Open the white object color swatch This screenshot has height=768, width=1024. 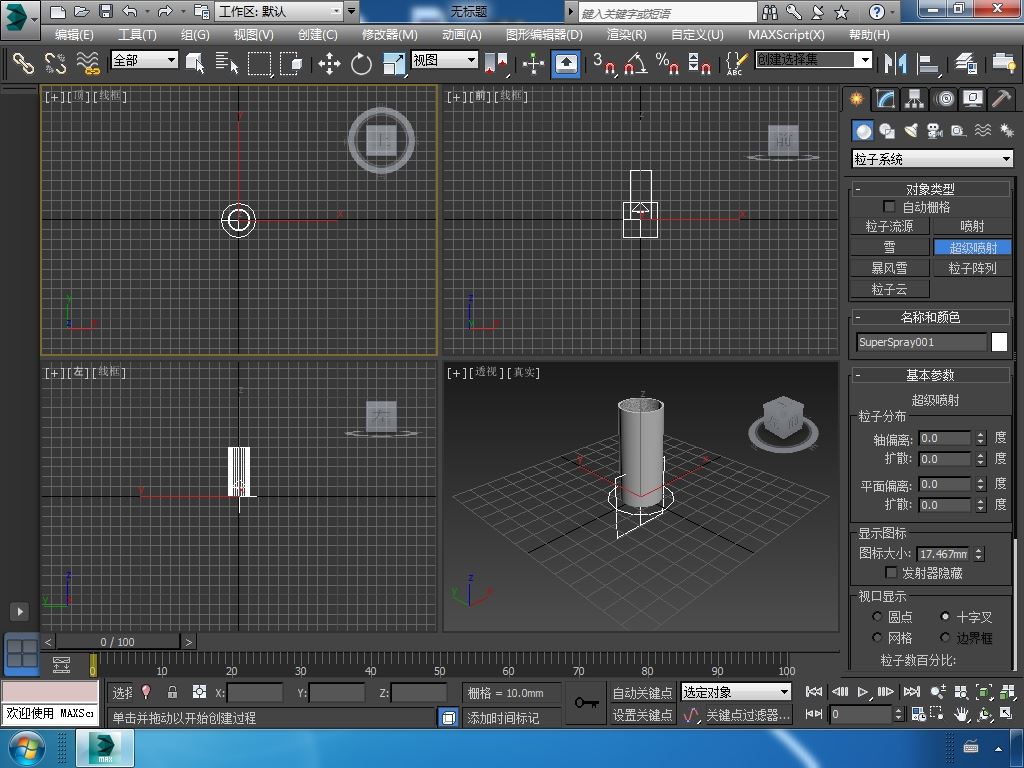pyautogui.click(x=999, y=342)
